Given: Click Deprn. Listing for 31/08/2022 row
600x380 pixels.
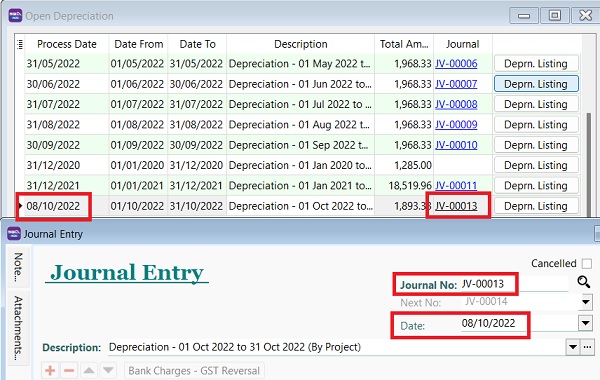Looking at the screenshot, I should point(536,124).
